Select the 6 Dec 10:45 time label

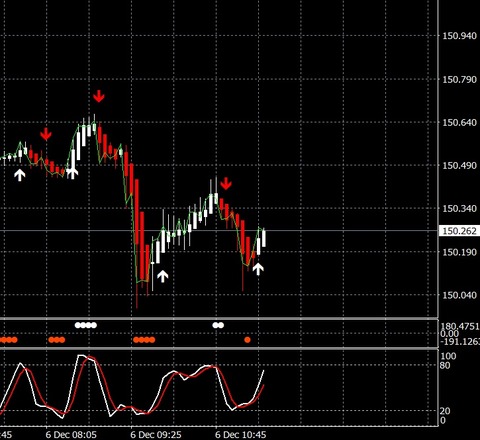(x=241, y=435)
